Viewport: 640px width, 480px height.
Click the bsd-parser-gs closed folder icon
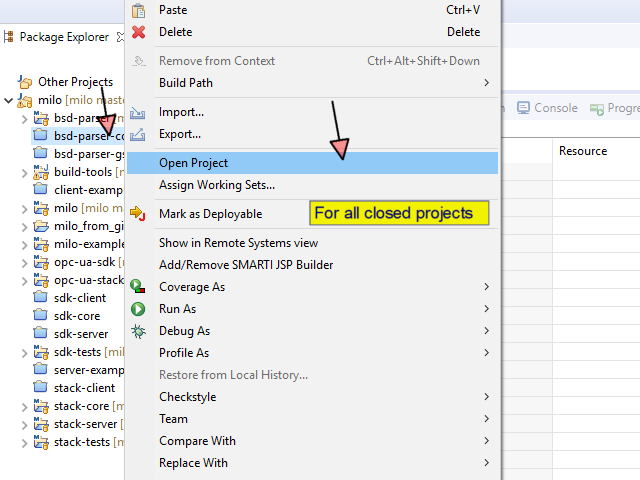click(x=40, y=153)
